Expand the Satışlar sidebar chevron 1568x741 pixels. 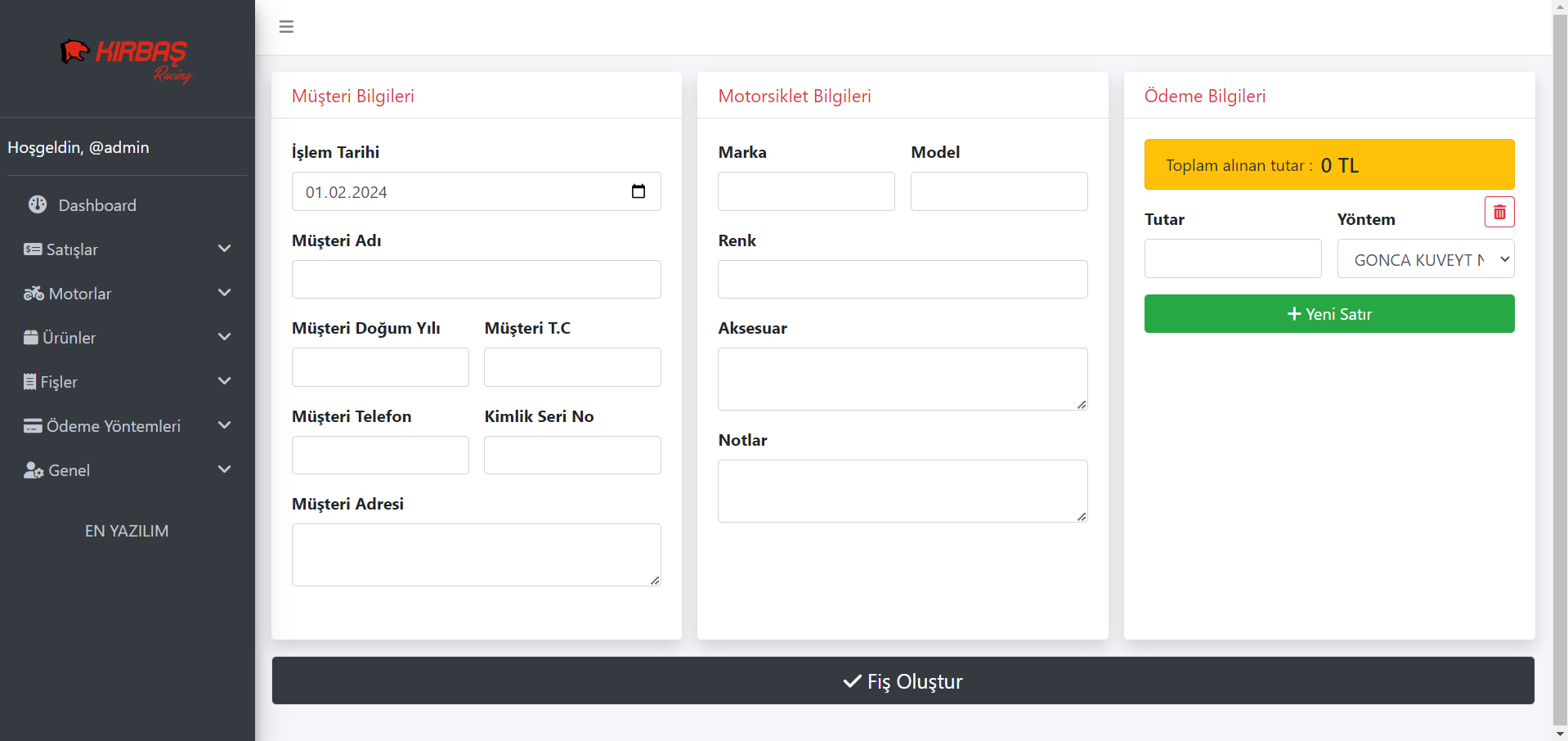(x=225, y=249)
